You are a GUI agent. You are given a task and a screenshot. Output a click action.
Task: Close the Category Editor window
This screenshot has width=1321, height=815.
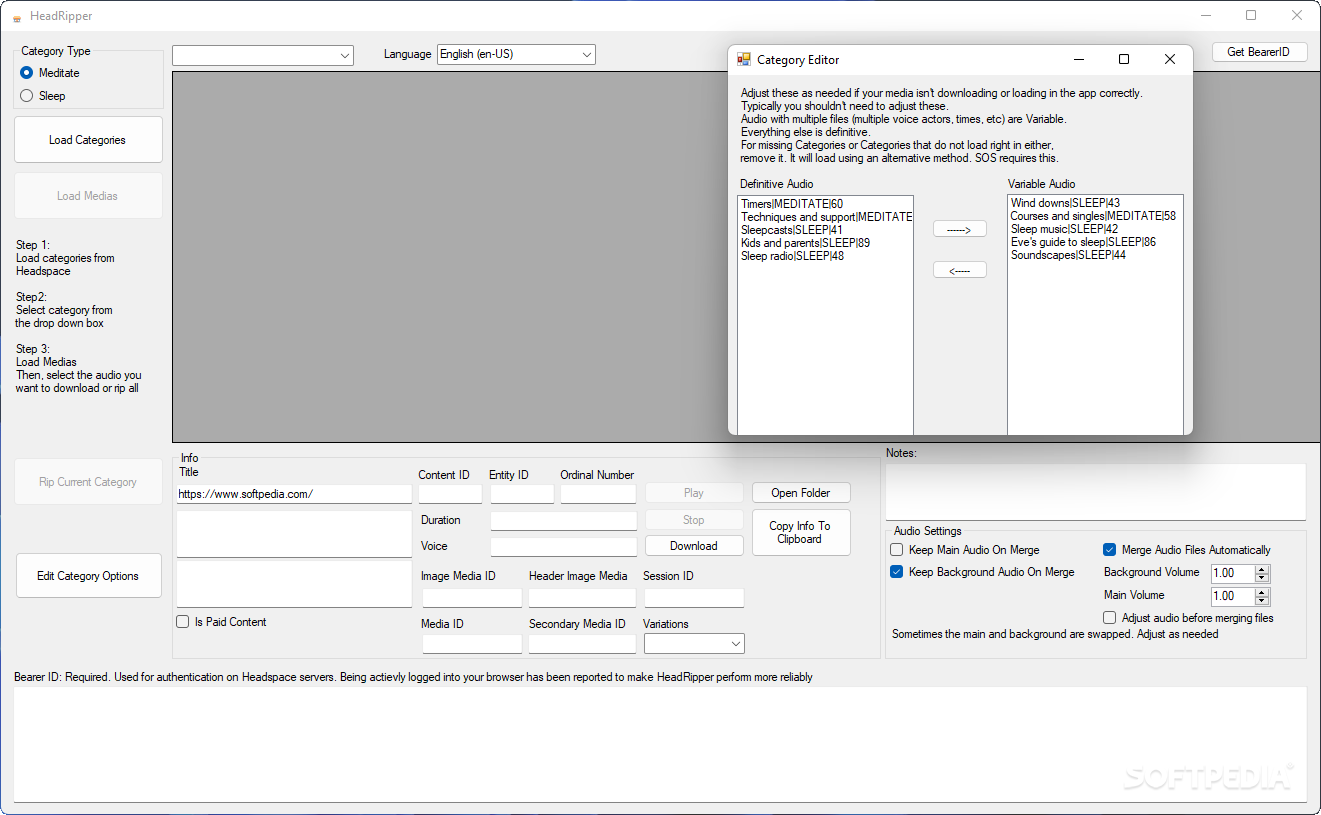[1170, 59]
